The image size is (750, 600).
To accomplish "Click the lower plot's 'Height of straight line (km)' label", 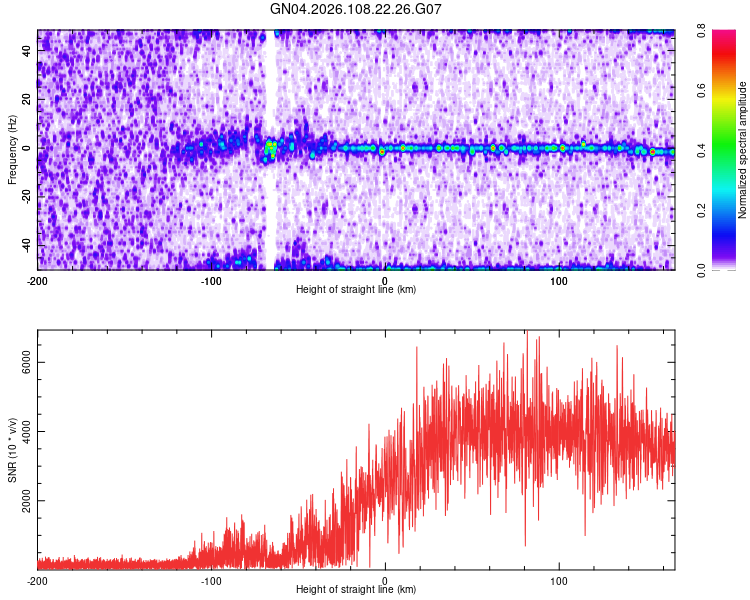I will point(356,589).
